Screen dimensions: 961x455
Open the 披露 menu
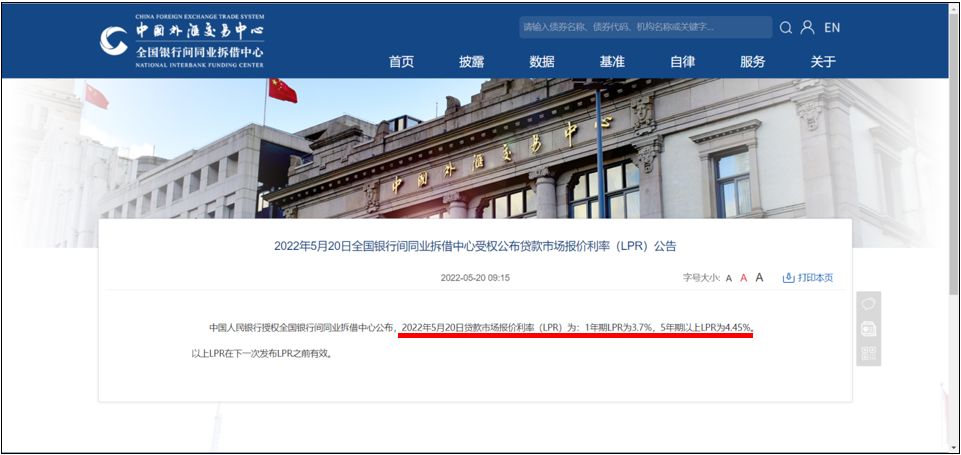click(x=472, y=61)
